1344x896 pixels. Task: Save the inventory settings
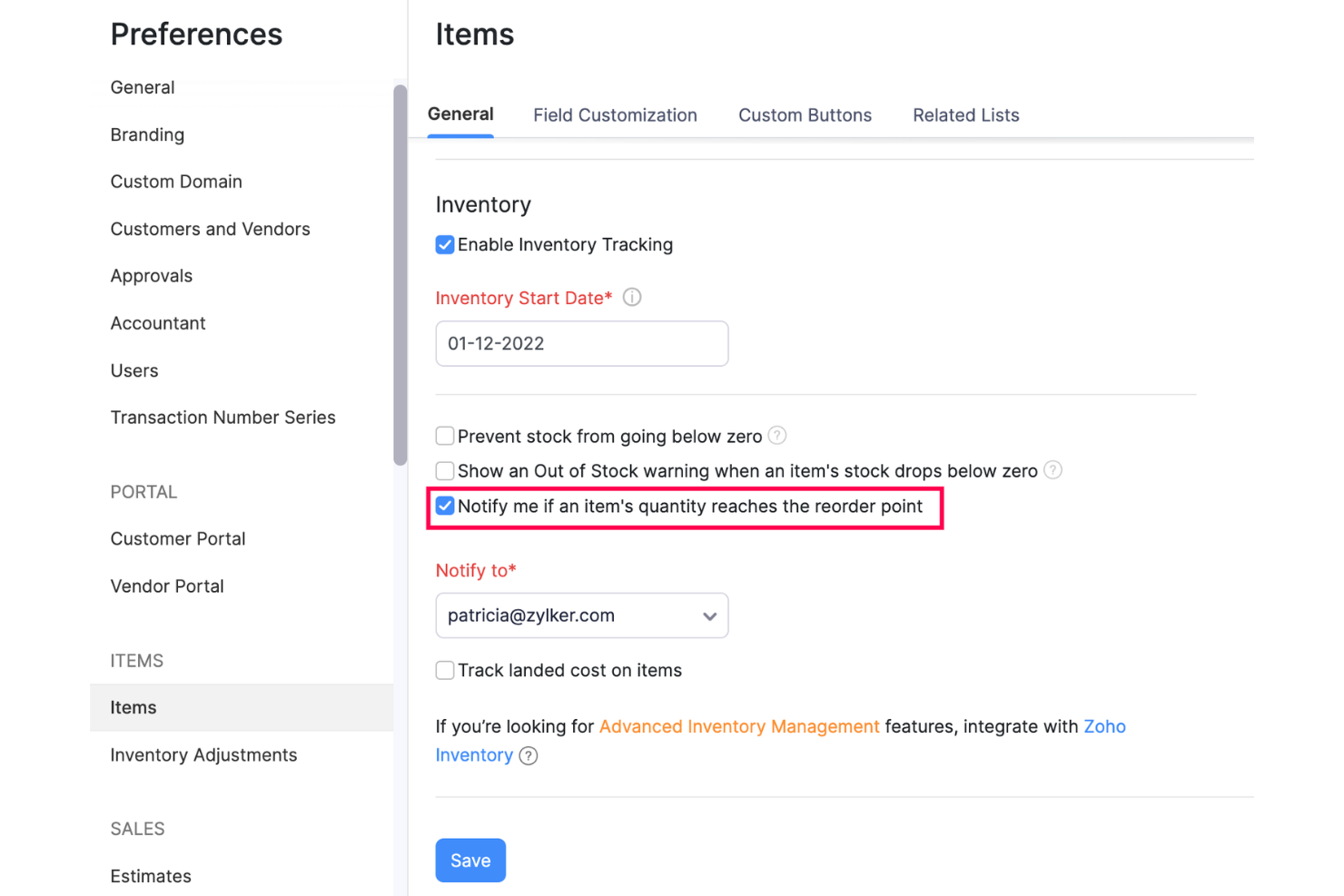click(470, 860)
